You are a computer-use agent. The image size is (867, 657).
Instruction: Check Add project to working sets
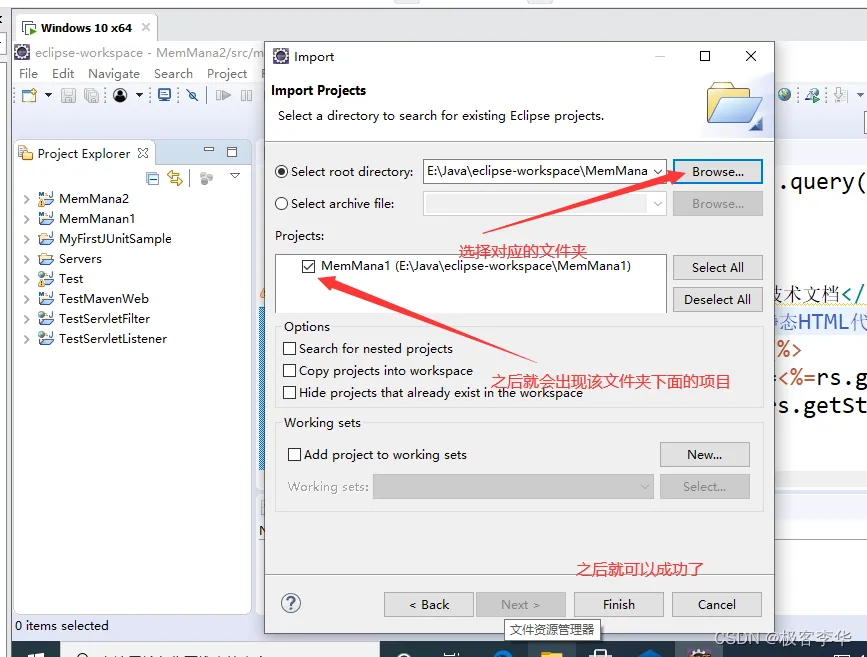click(x=294, y=455)
